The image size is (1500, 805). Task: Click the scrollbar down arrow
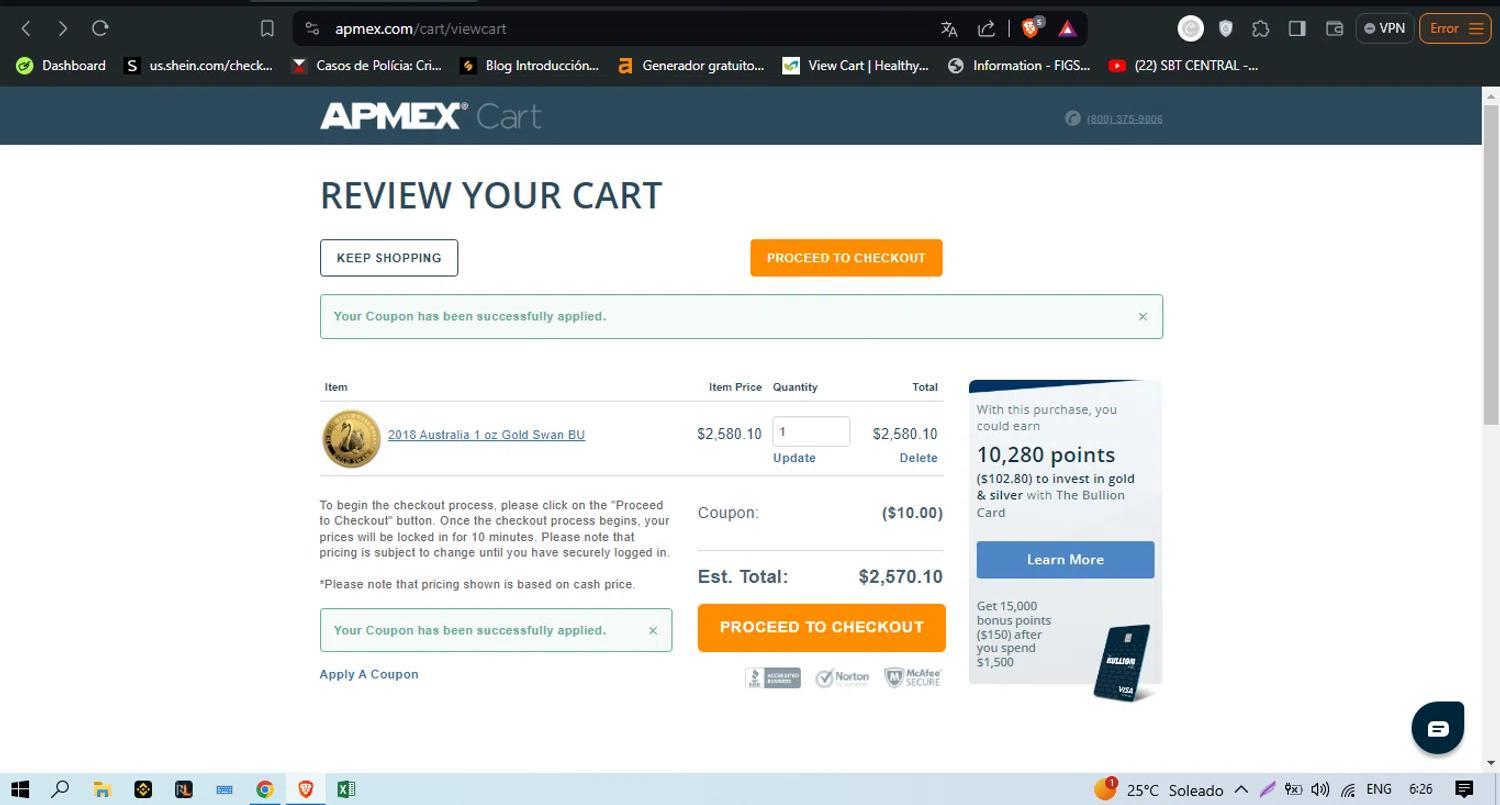click(x=1491, y=763)
